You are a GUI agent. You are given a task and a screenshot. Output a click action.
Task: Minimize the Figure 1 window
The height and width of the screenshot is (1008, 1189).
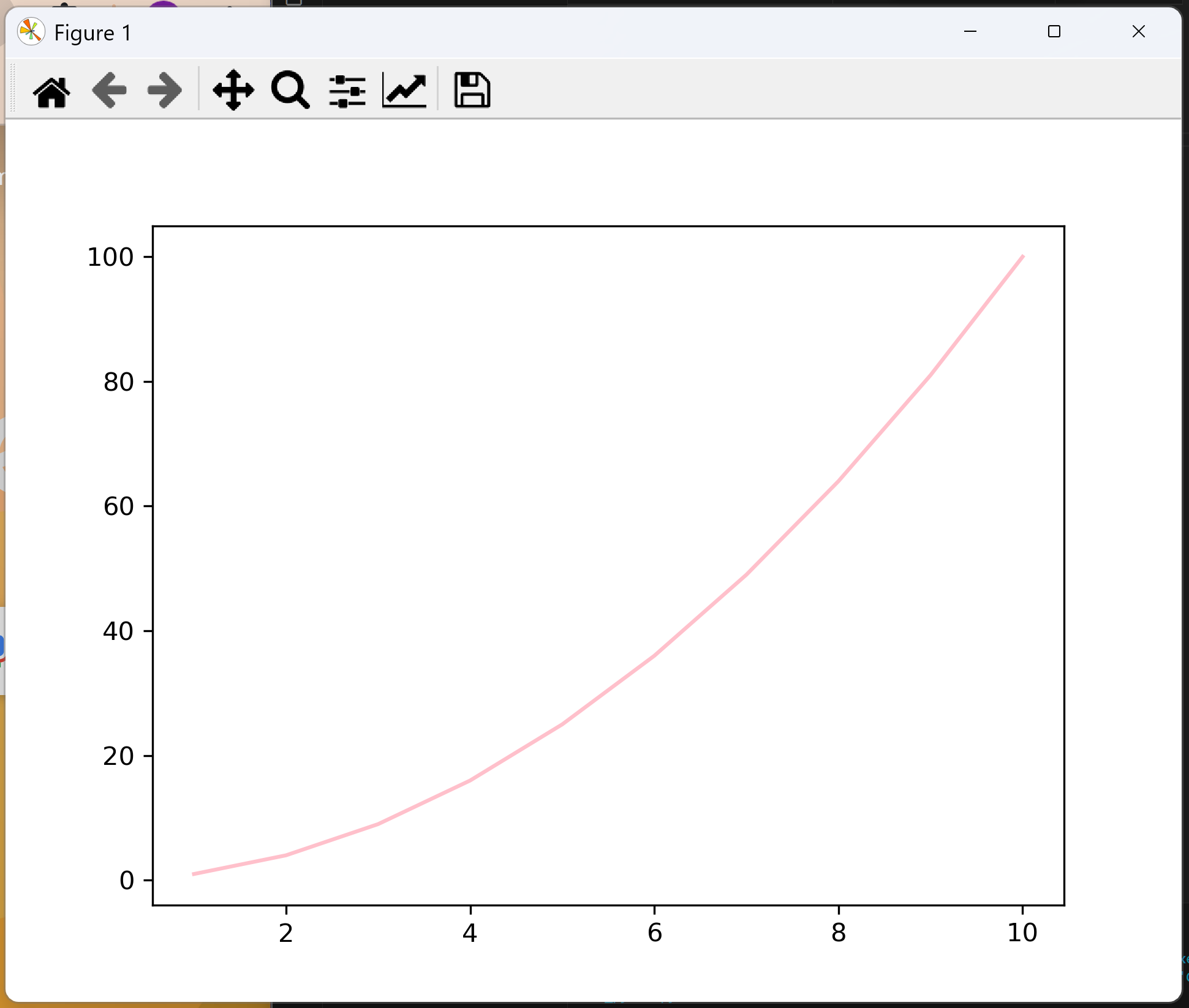pyautogui.click(x=970, y=31)
